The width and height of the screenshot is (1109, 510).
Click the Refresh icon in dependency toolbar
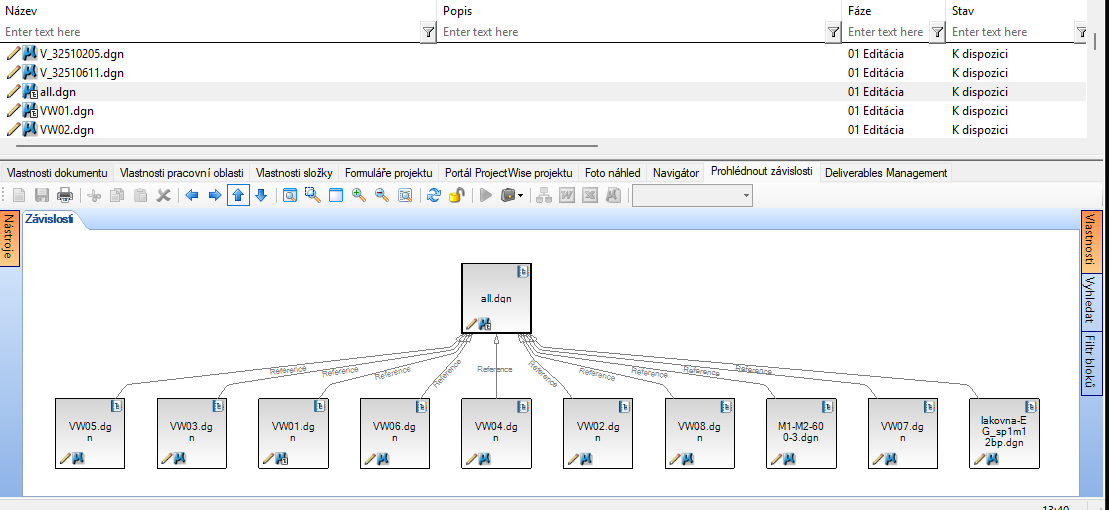pyautogui.click(x=433, y=195)
